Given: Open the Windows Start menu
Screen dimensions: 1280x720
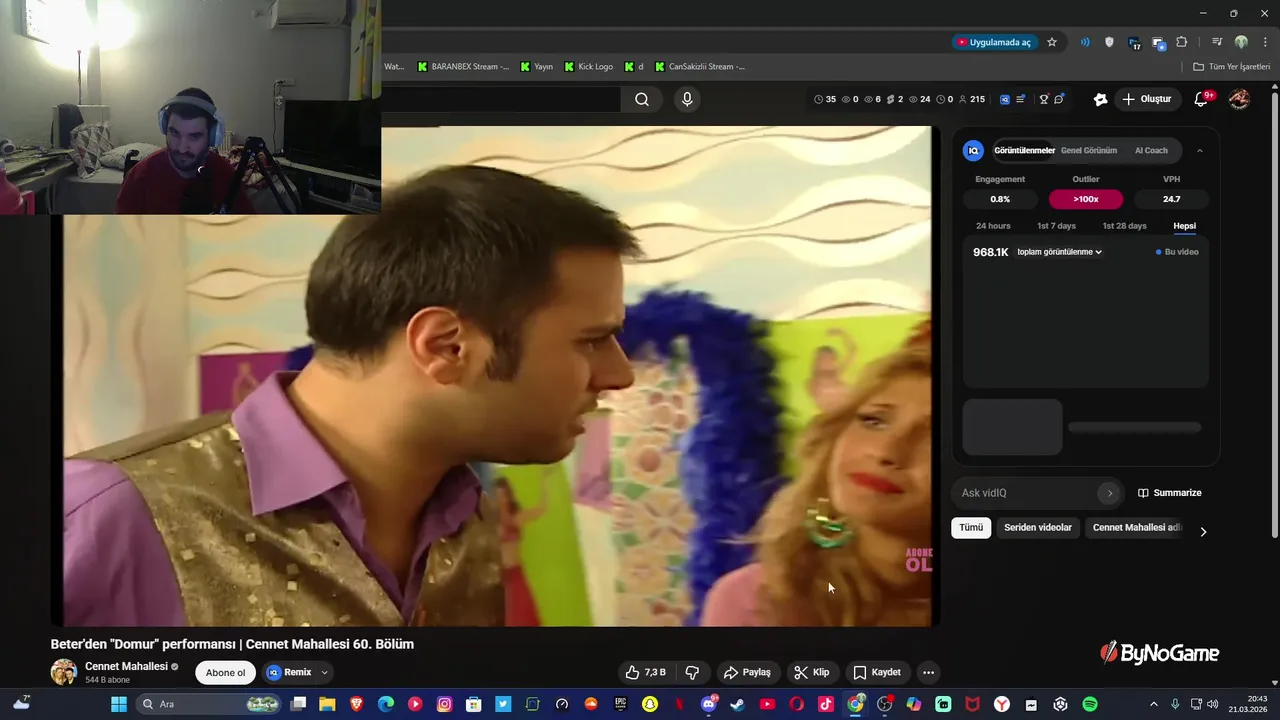Looking at the screenshot, I should coord(118,704).
